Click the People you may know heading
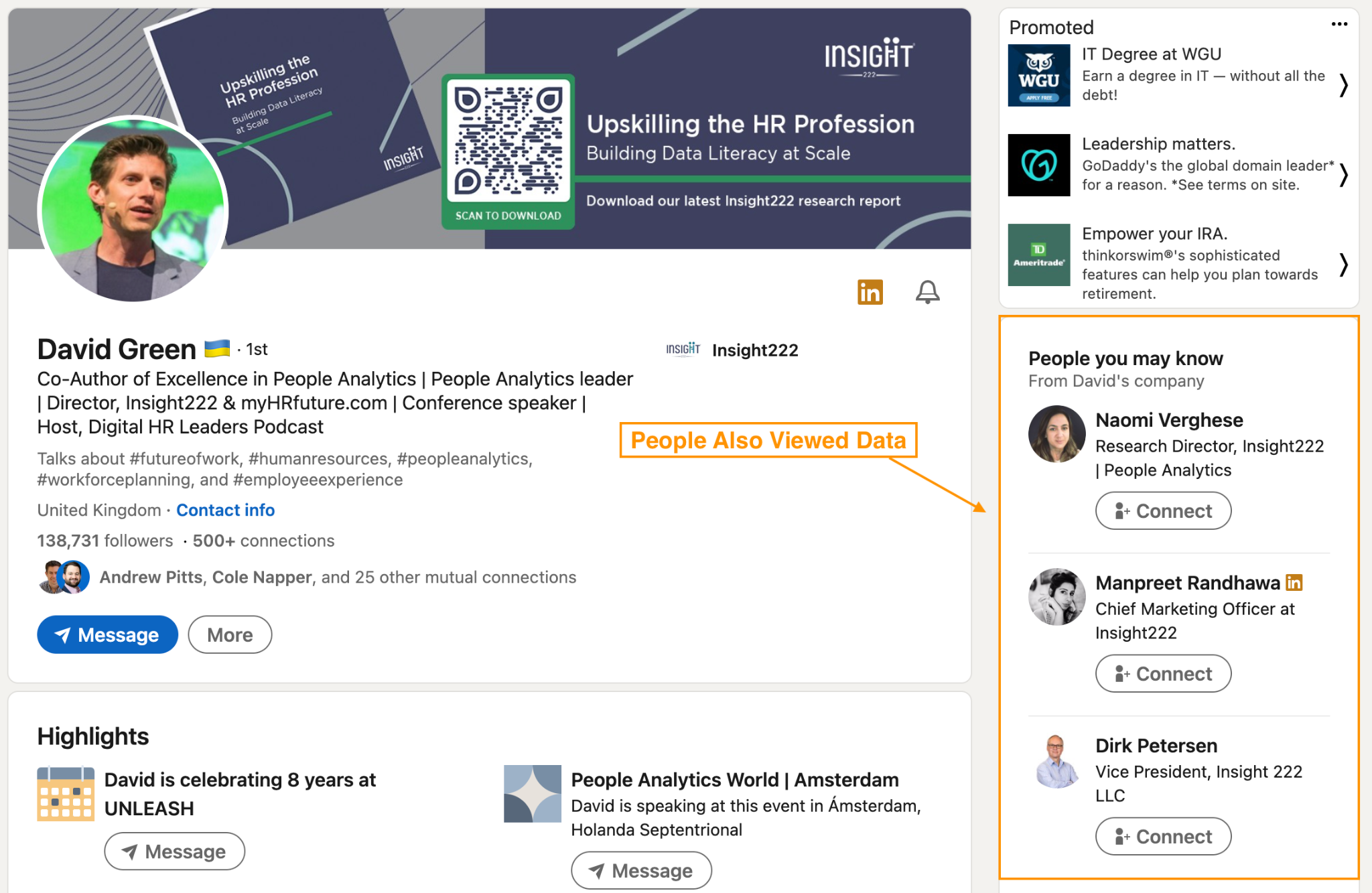 point(1125,358)
